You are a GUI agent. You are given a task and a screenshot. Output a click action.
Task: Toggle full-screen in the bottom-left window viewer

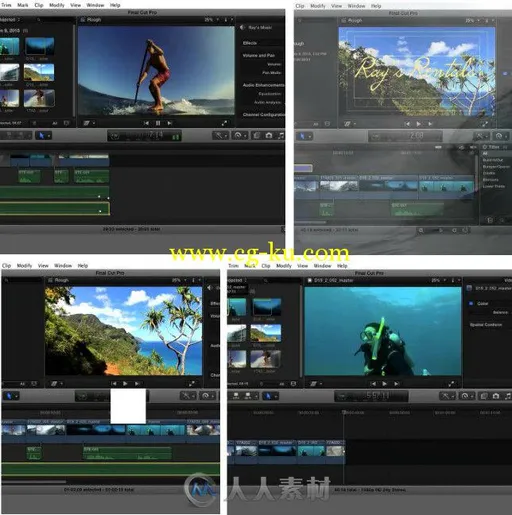click(192, 384)
